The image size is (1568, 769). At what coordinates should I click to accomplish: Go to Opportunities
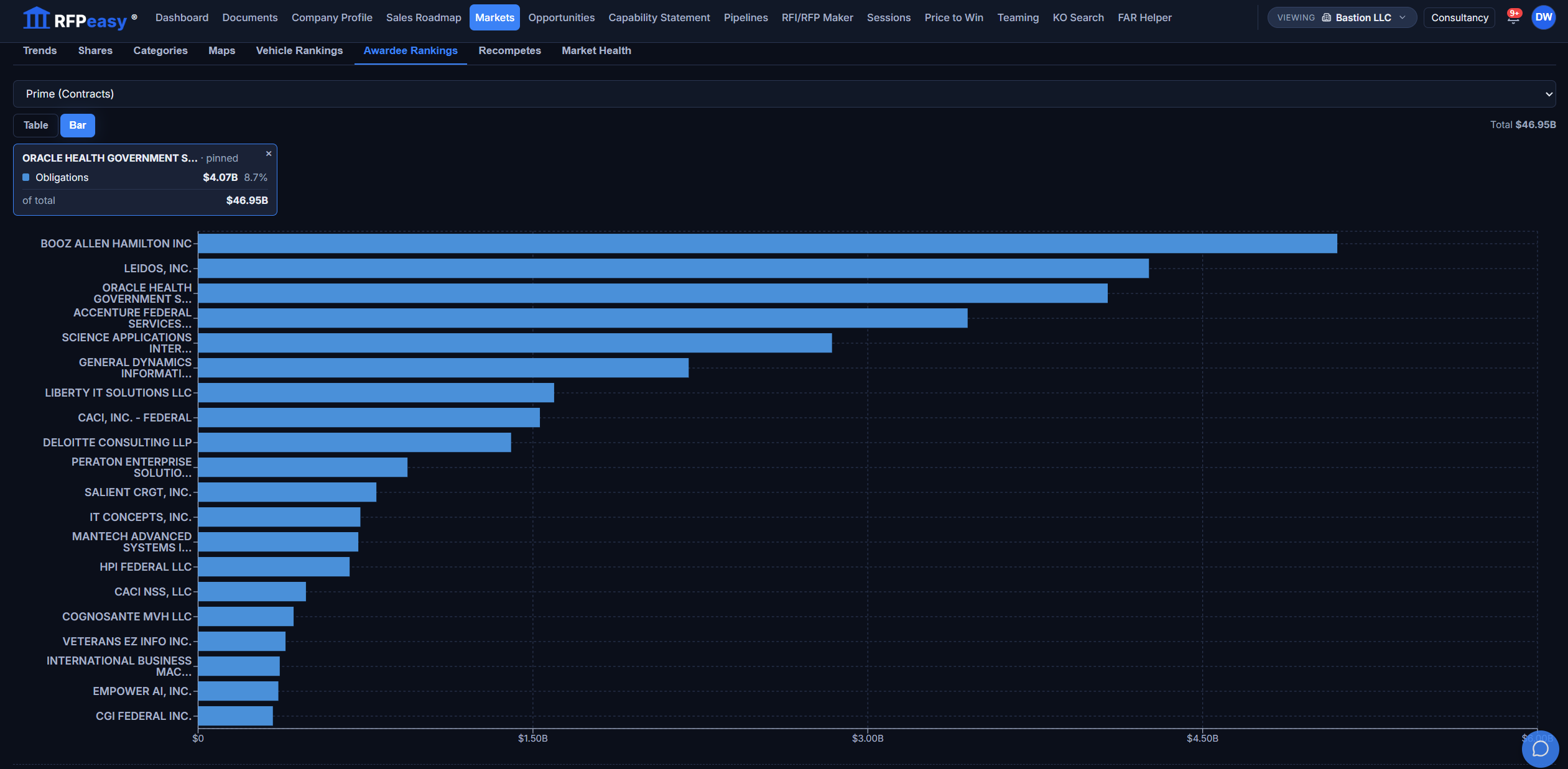click(561, 17)
